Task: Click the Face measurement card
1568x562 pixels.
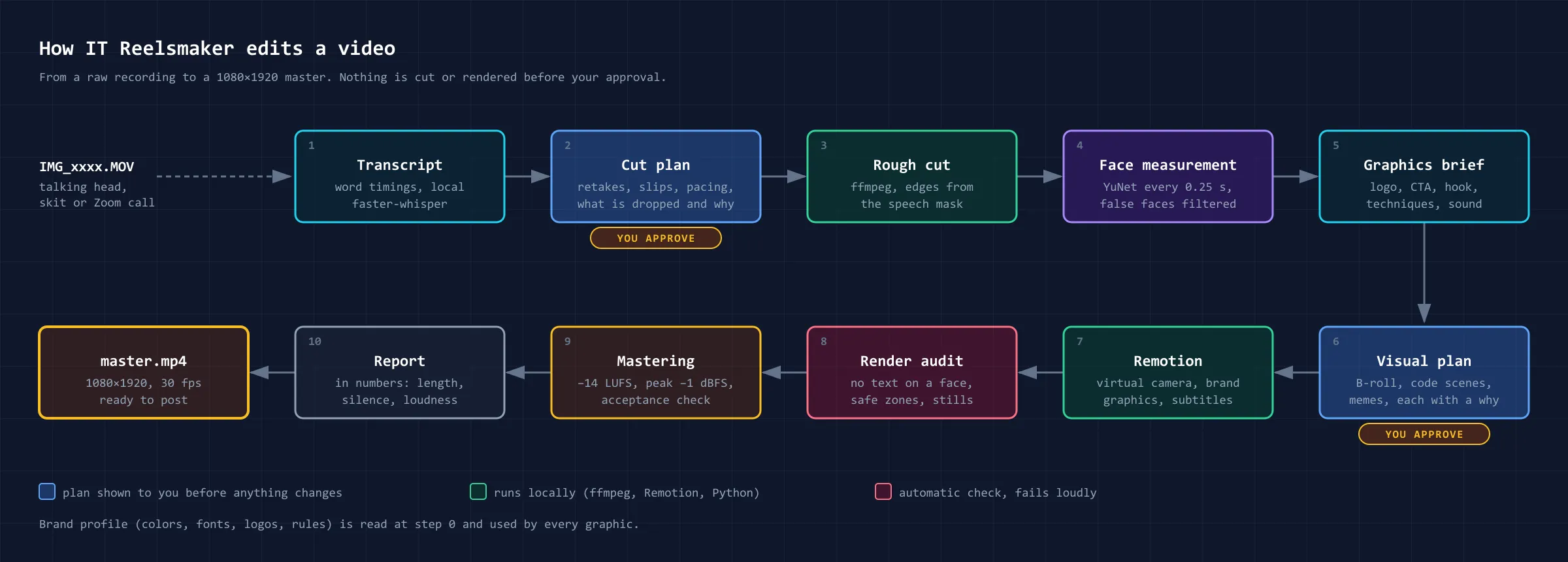Action: 1168,176
